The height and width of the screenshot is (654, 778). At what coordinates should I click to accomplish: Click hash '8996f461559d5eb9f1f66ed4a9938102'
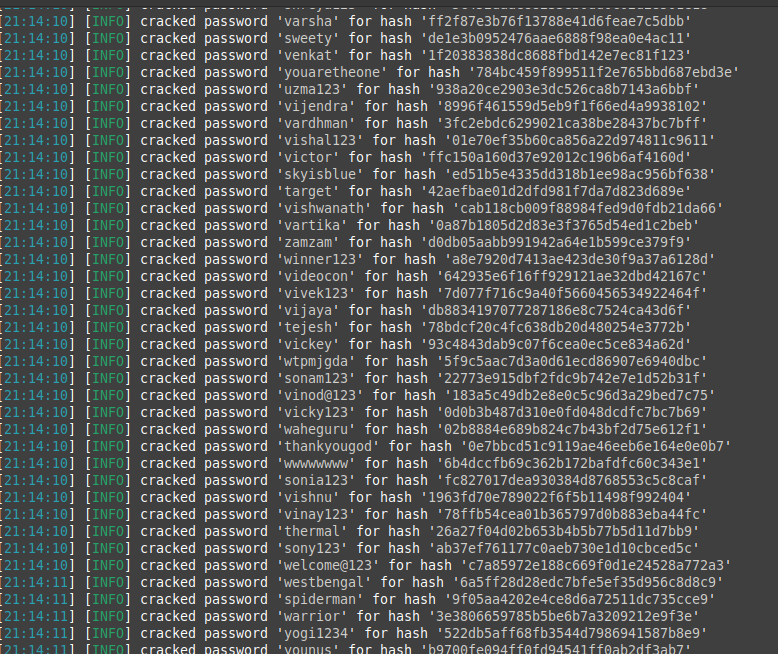pos(572,106)
